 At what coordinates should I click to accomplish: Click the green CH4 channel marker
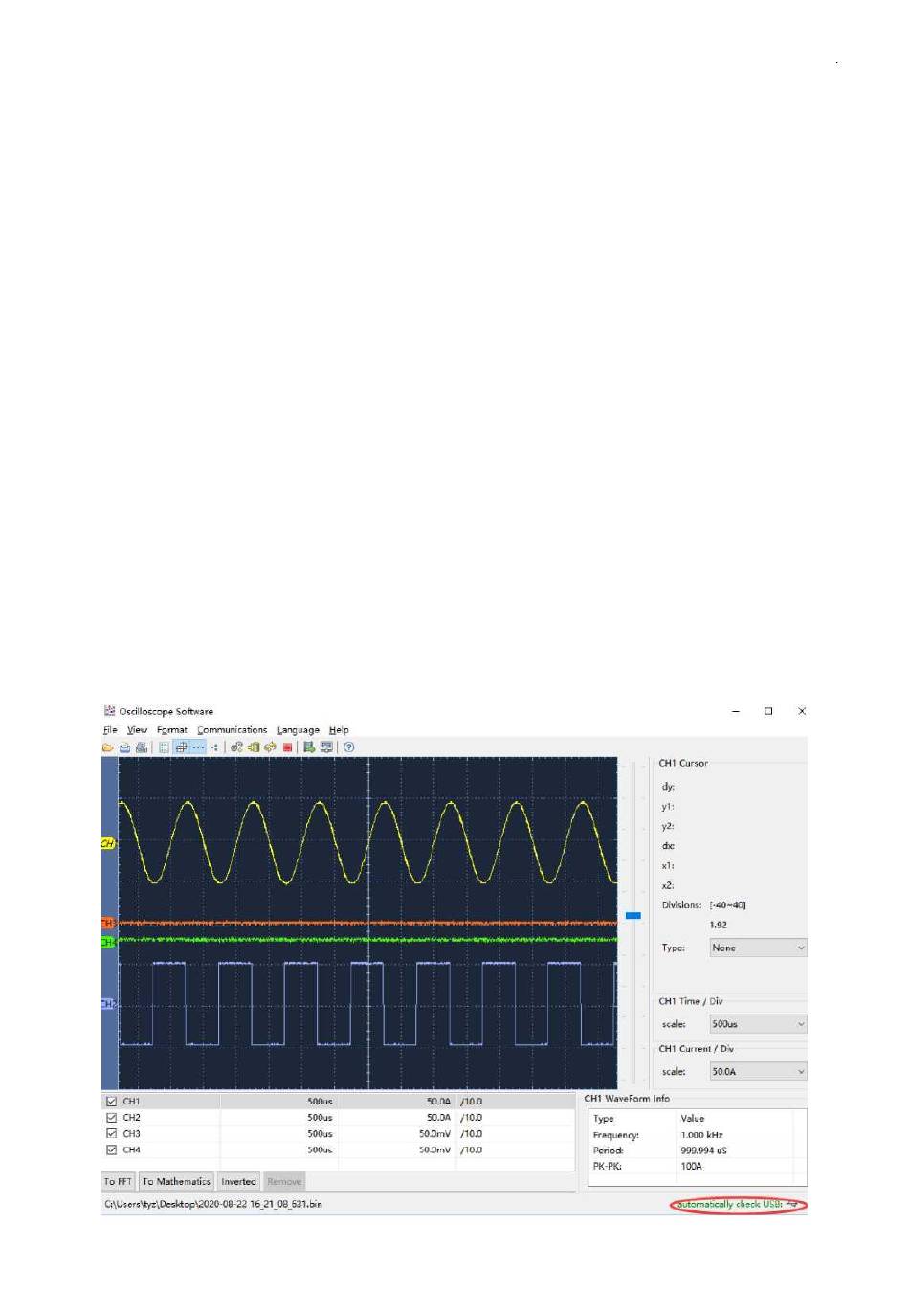click(x=108, y=943)
